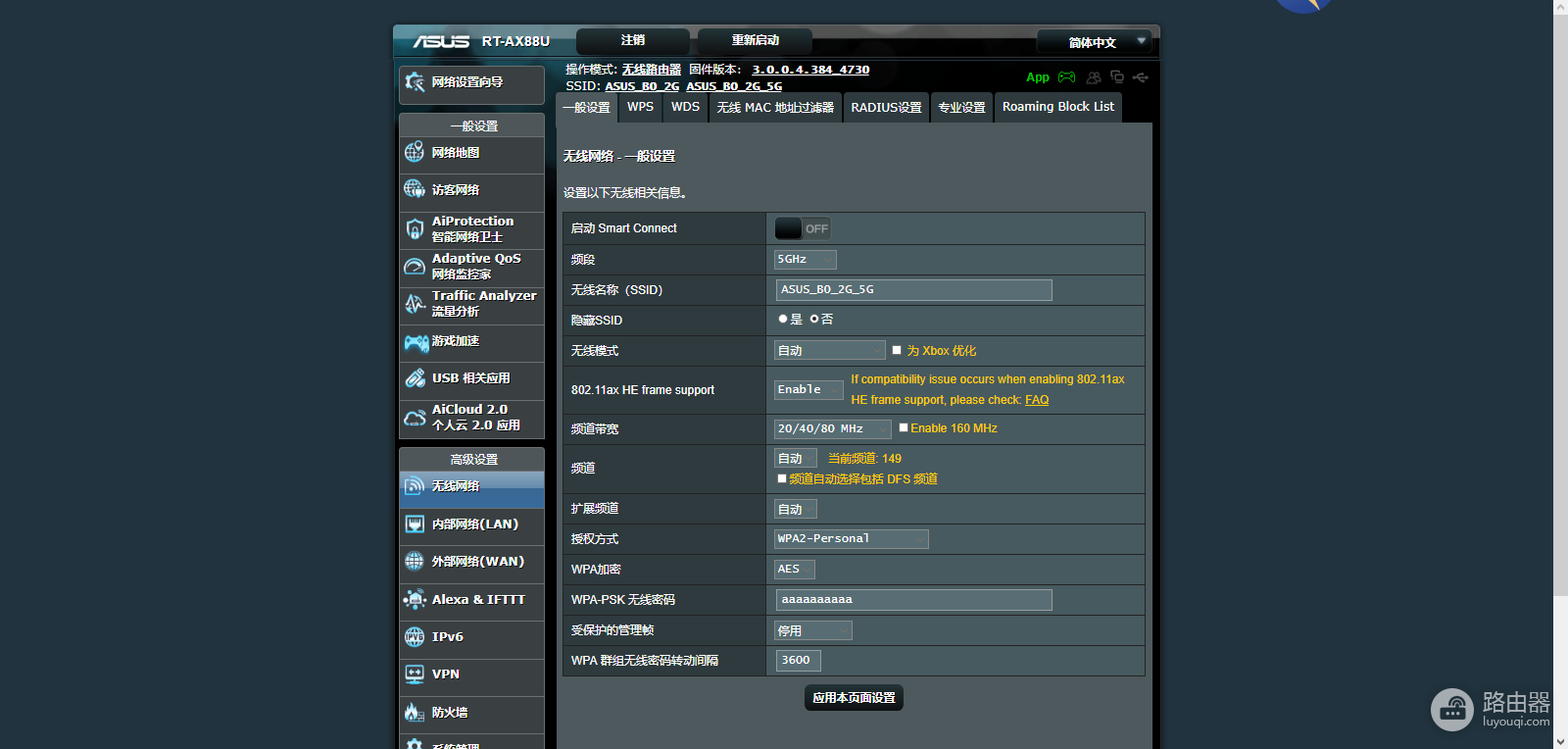Open the VPN monitor icon
The height and width of the screenshot is (749, 1568).
point(415,674)
